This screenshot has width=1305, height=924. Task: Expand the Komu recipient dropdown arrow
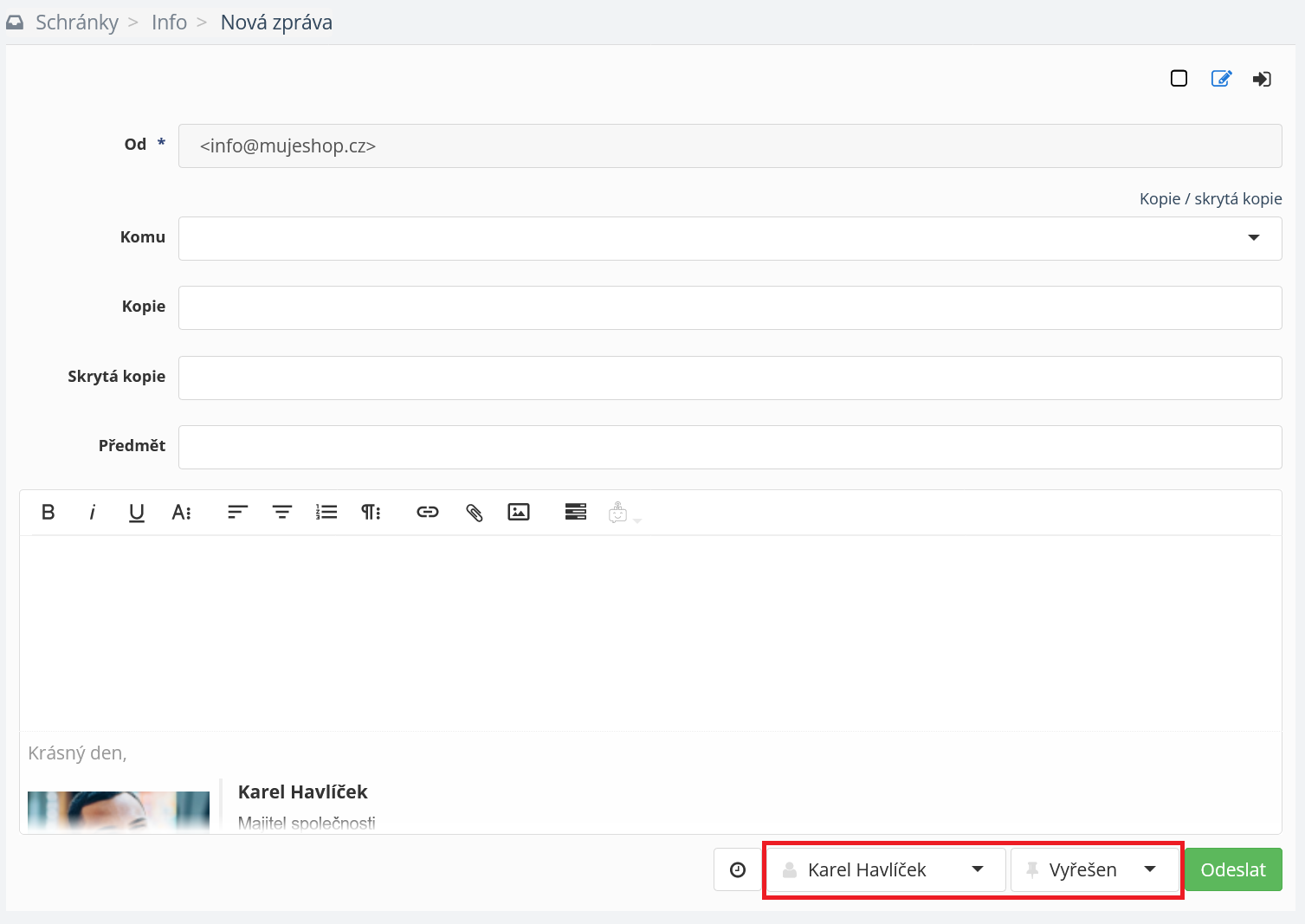(x=1253, y=237)
